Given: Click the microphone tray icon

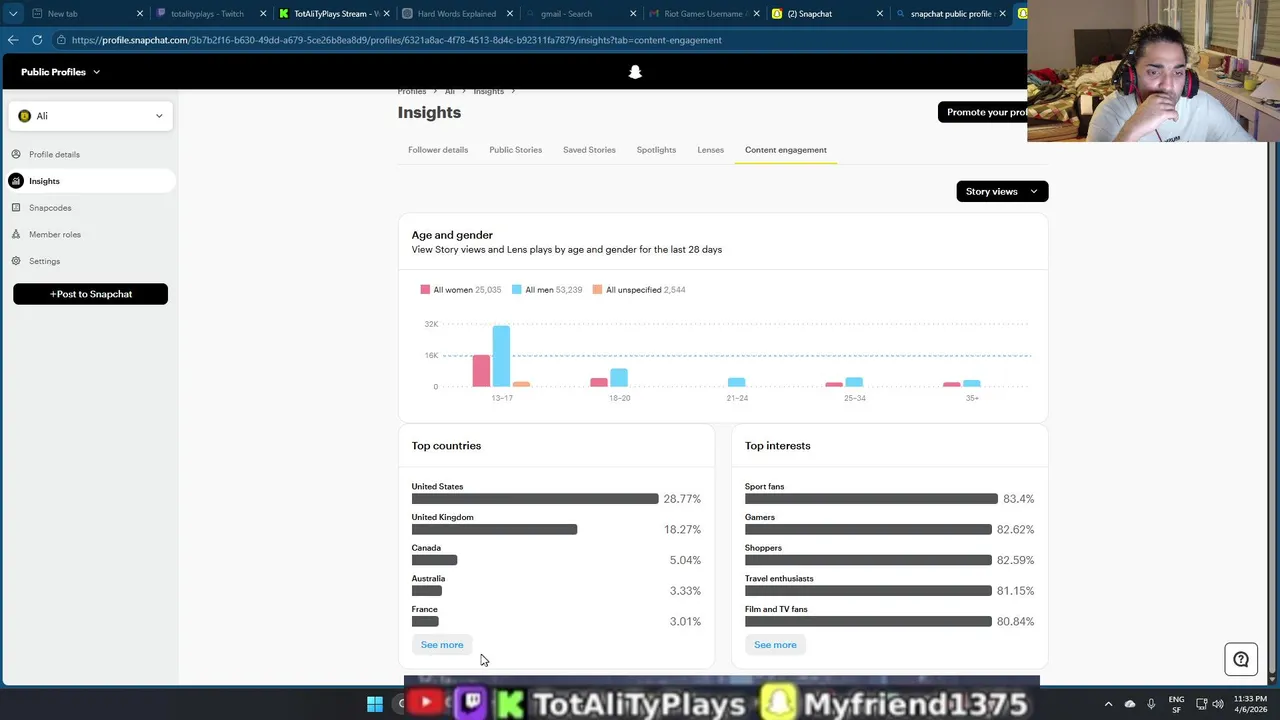Looking at the screenshot, I should point(1151,704).
